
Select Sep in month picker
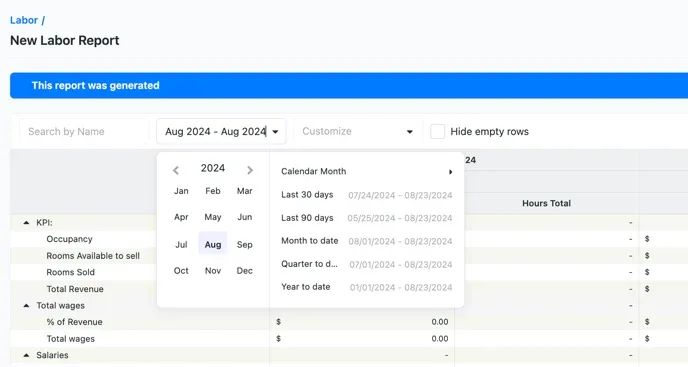[x=244, y=245]
